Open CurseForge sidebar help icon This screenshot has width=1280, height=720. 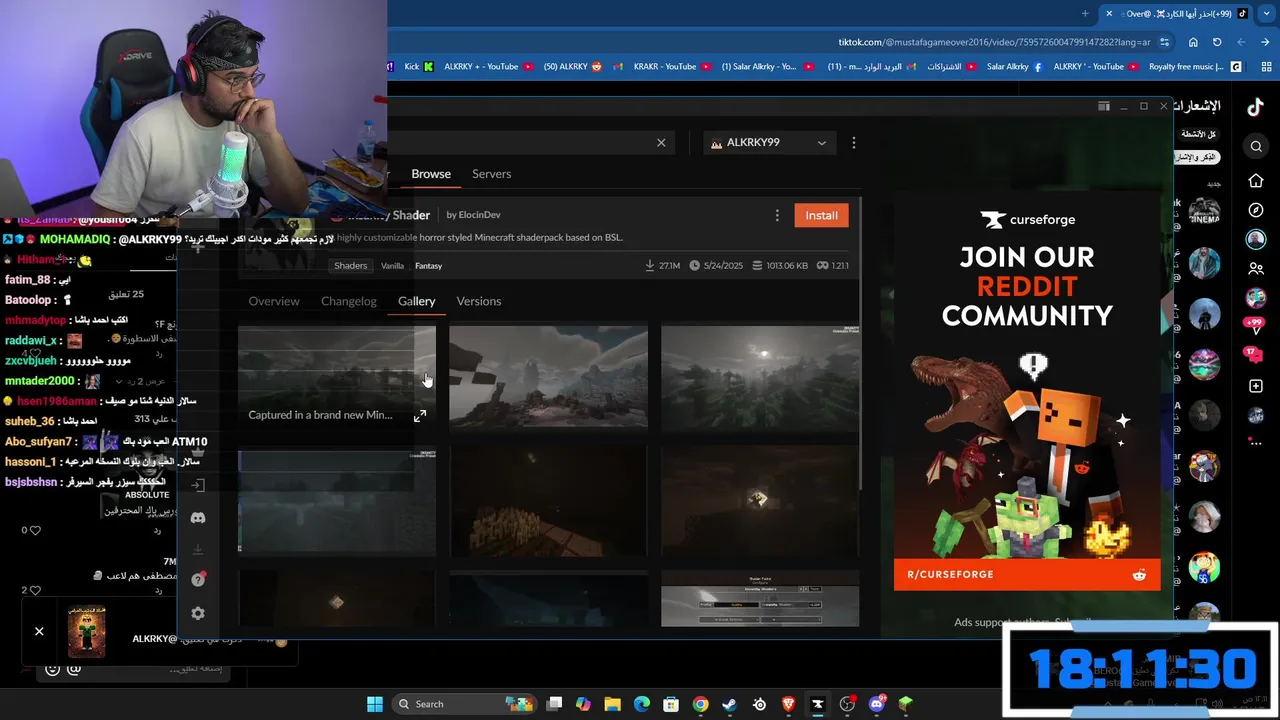point(198,580)
